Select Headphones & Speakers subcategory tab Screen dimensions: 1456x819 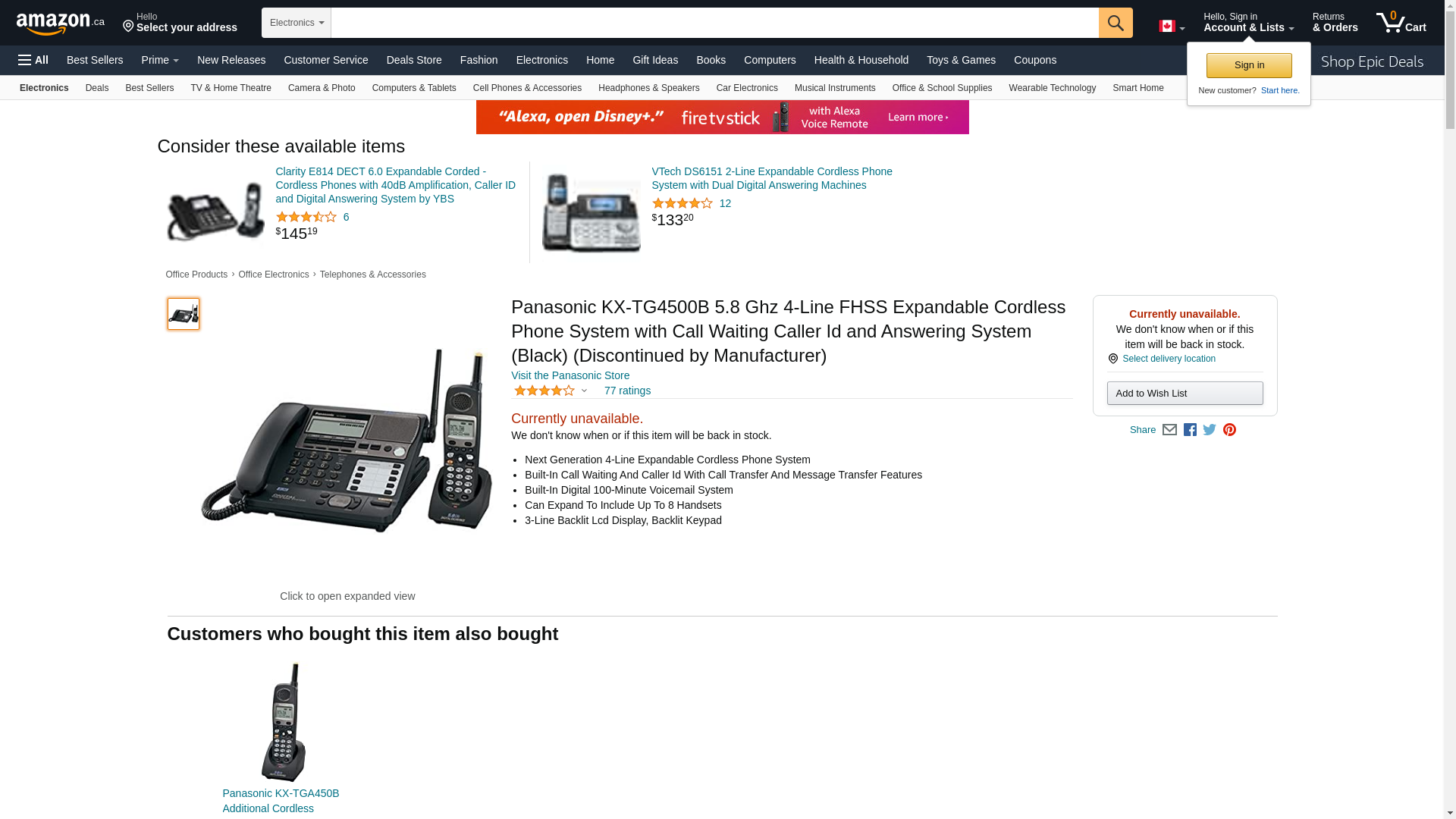[x=648, y=88]
